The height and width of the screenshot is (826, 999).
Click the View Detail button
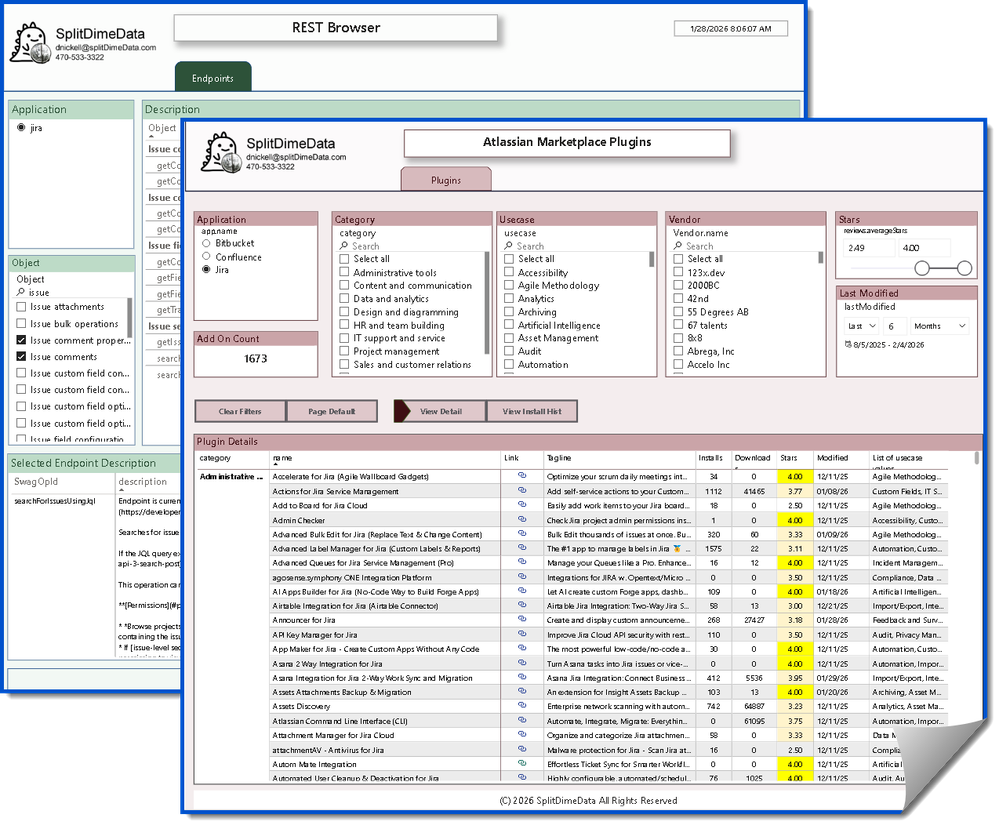point(441,412)
